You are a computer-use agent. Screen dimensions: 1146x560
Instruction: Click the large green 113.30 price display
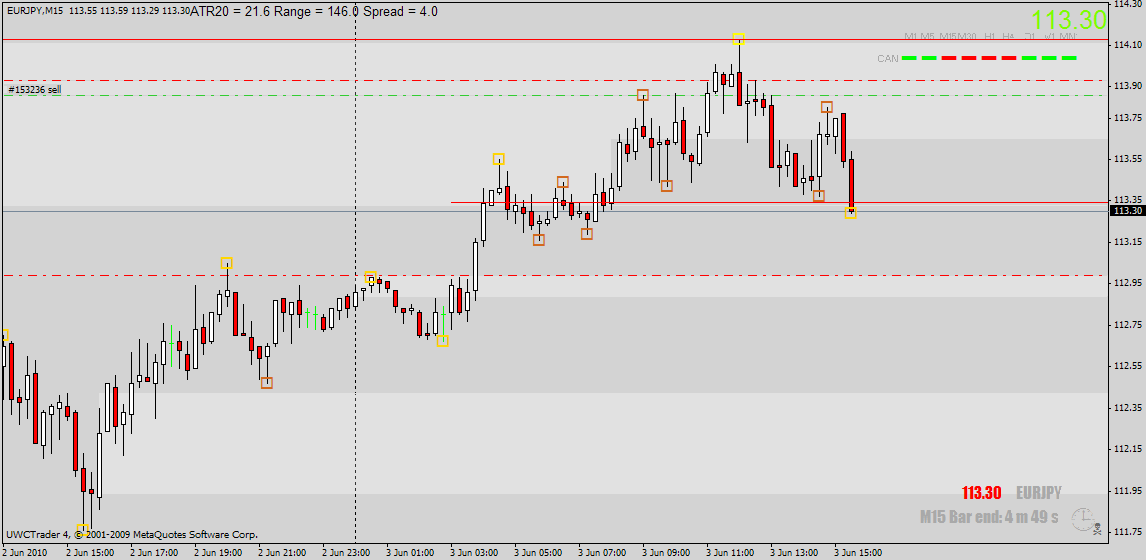[x=1070, y=20]
